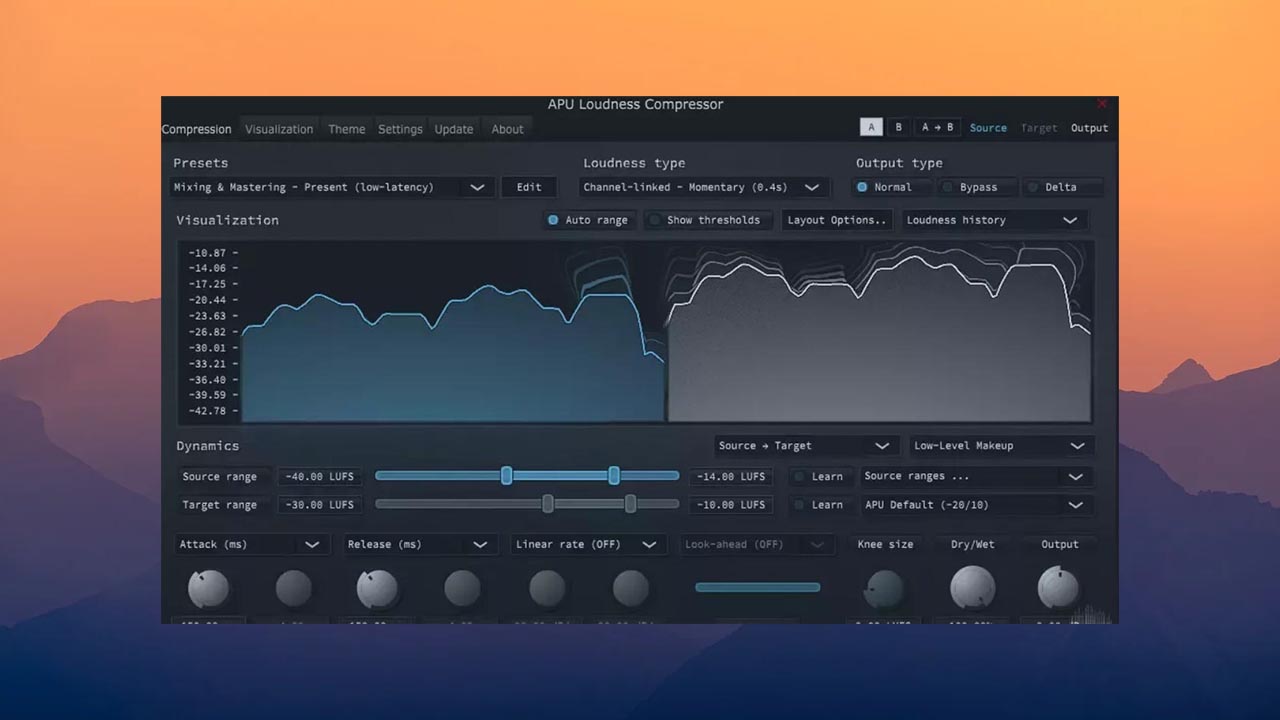Image resolution: width=1280 pixels, height=720 pixels.
Task: Toggle Show thresholds in the visualization
Action: [x=708, y=220]
